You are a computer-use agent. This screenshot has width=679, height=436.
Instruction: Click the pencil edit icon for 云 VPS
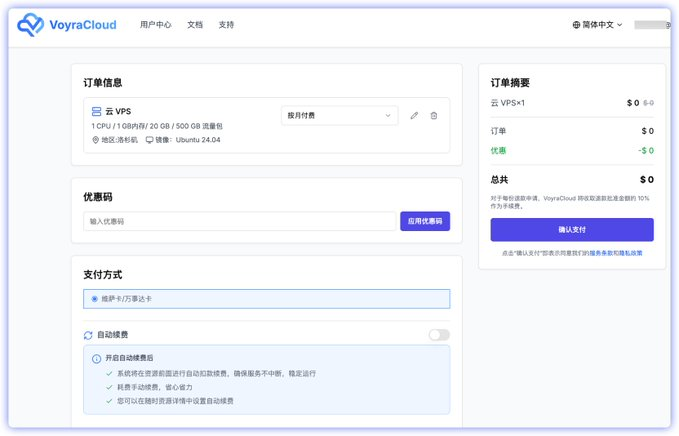click(x=415, y=116)
